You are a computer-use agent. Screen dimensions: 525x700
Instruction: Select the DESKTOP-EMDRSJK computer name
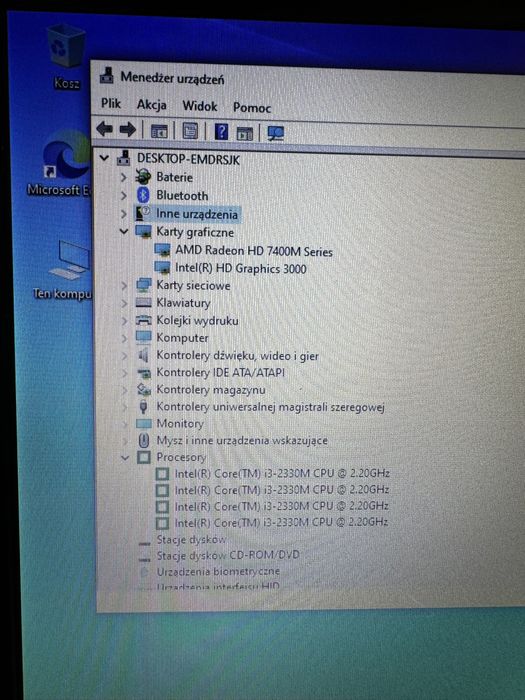click(x=188, y=159)
